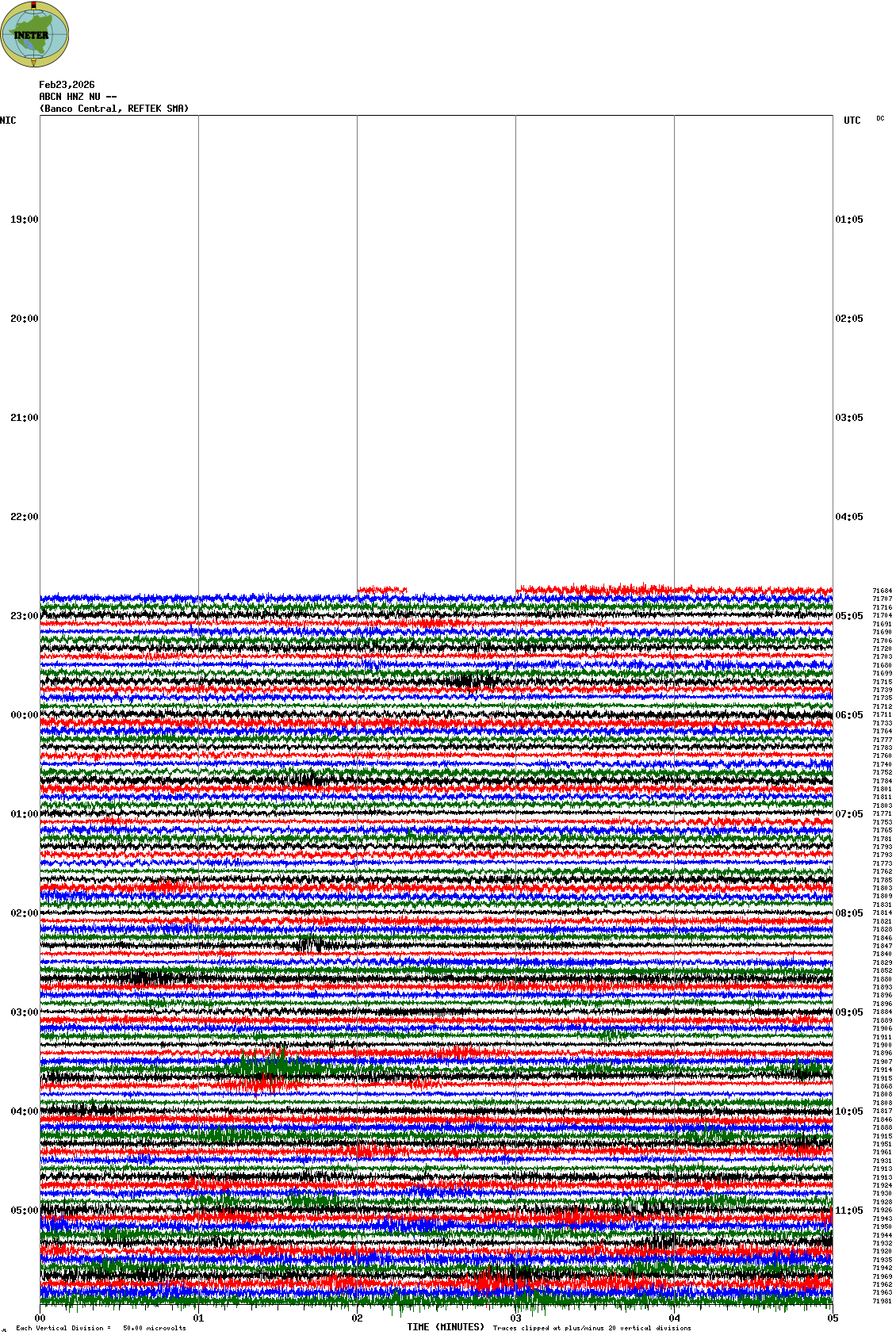
Task: Select the 19:00 local time marker
Action: pos(24,220)
